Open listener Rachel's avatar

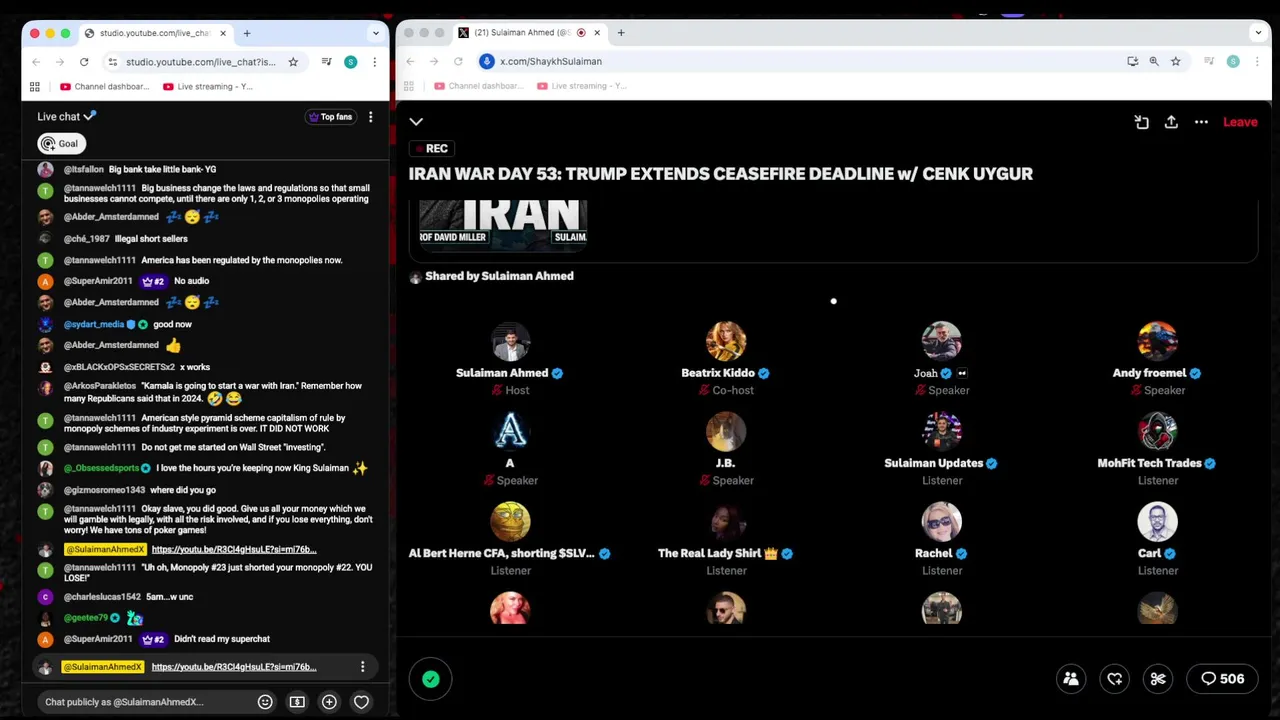(x=942, y=521)
